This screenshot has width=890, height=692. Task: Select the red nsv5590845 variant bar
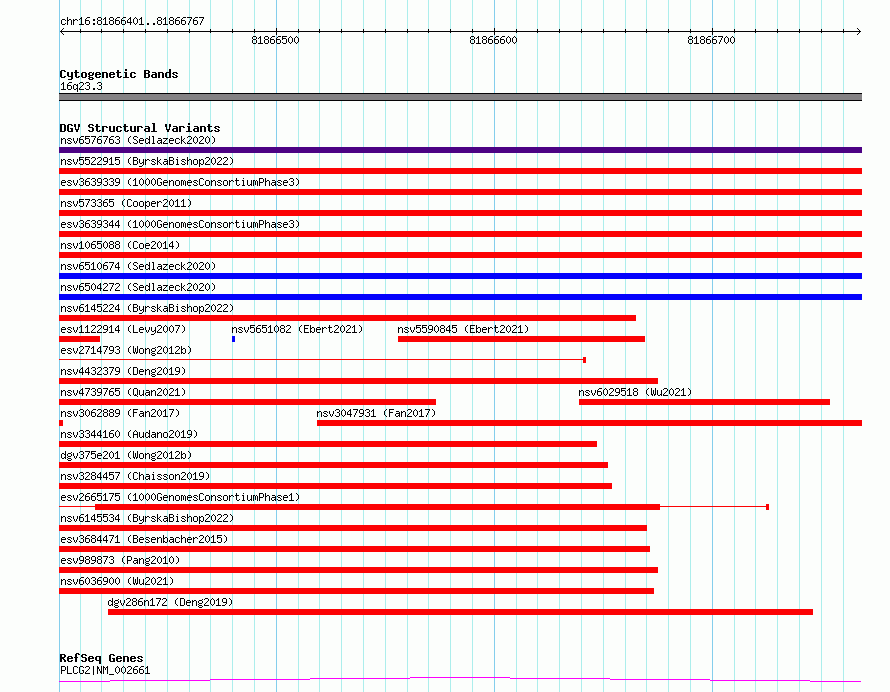(x=521, y=339)
